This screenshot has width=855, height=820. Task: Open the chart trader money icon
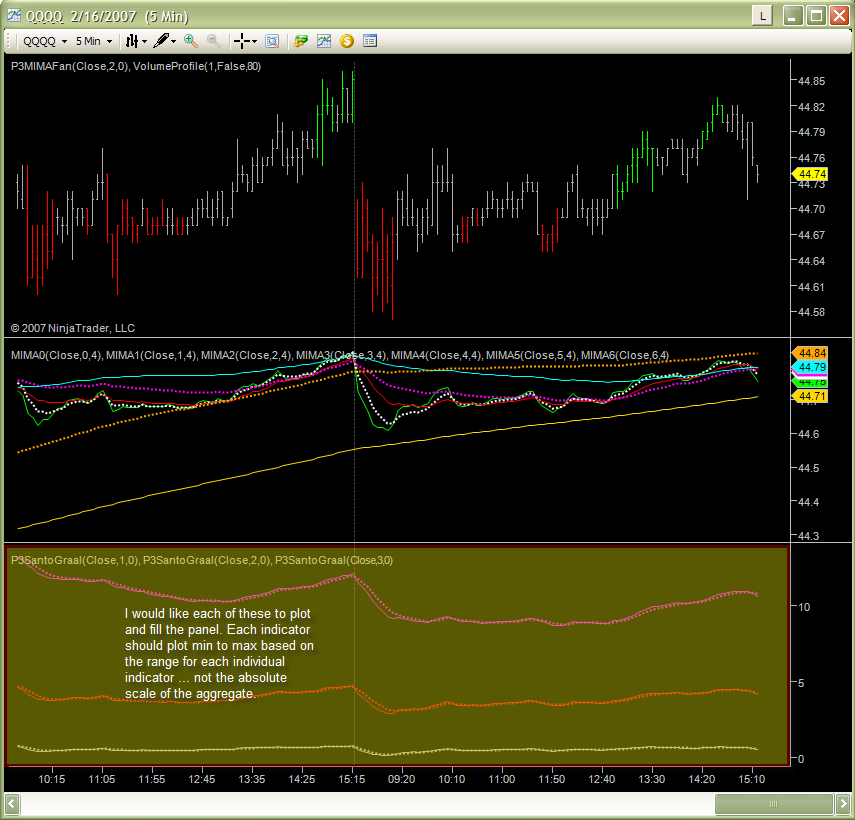tap(301, 41)
